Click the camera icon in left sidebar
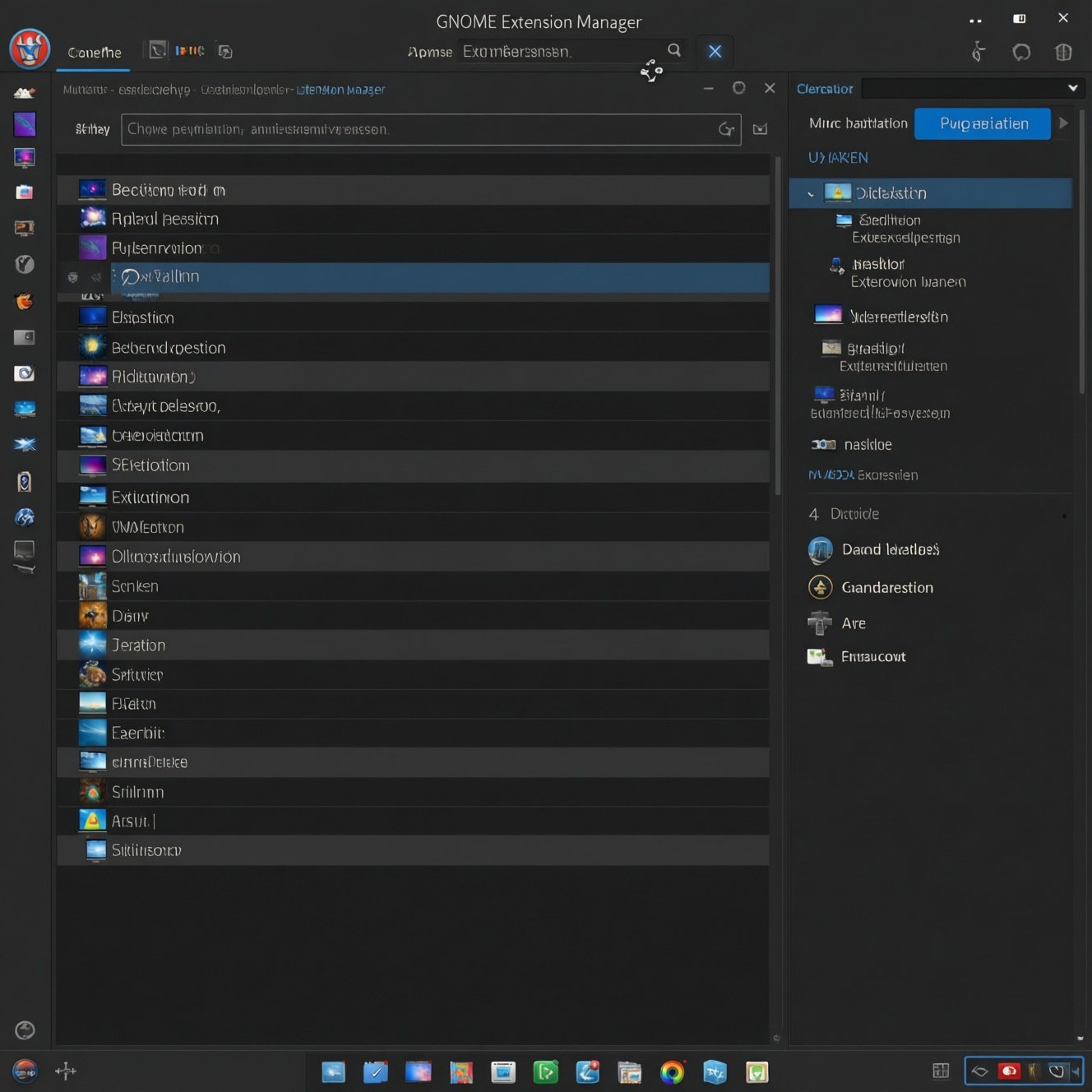This screenshot has width=1092, height=1092. tap(25, 373)
